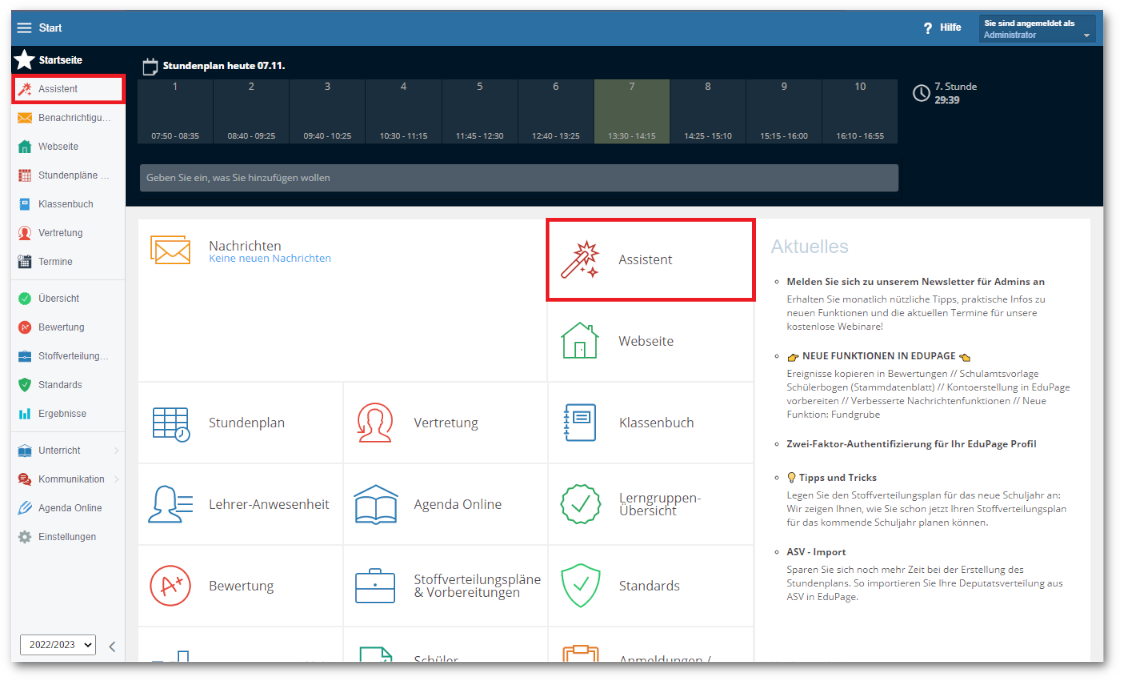1121x681 pixels.
Task: Collapse the sidebar with the left chevron
Action: click(x=112, y=647)
